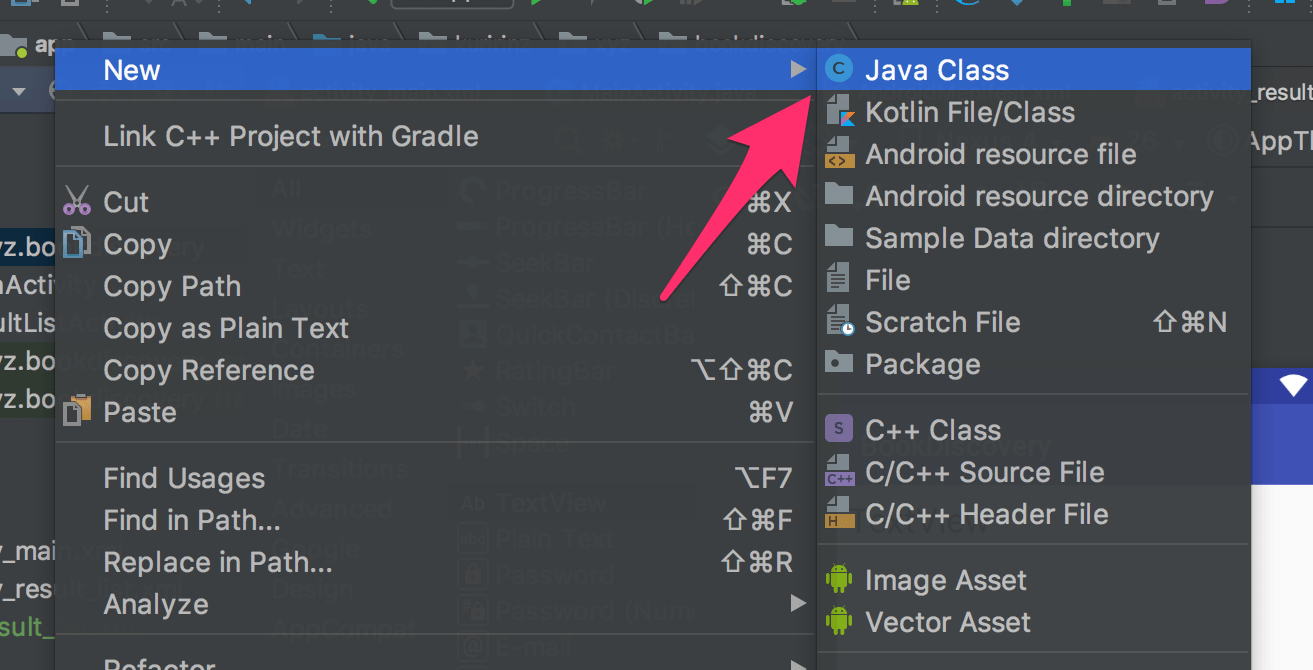
Task: Select Android resource directory
Action: point(1038,196)
